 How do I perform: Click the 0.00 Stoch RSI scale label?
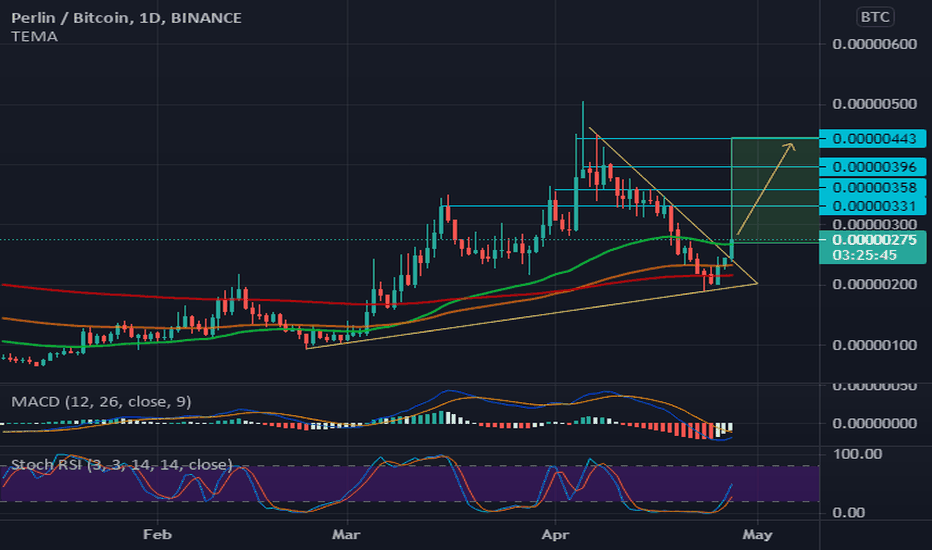(x=848, y=512)
